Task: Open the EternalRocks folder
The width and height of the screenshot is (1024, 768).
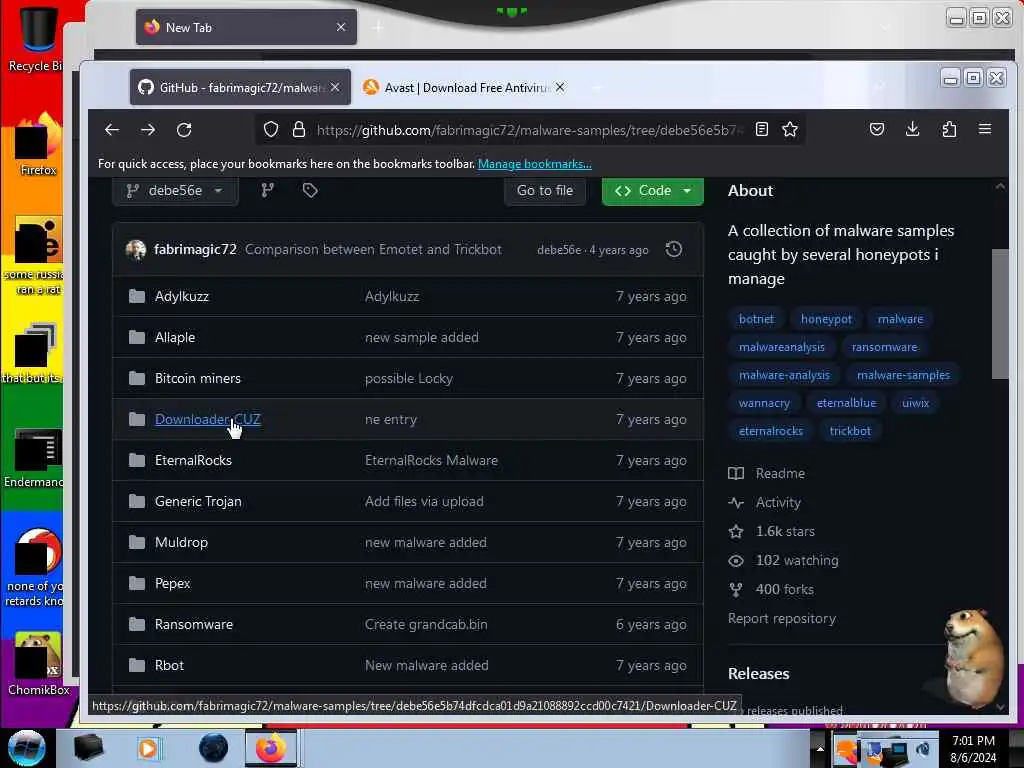Action: pos(193,460)
